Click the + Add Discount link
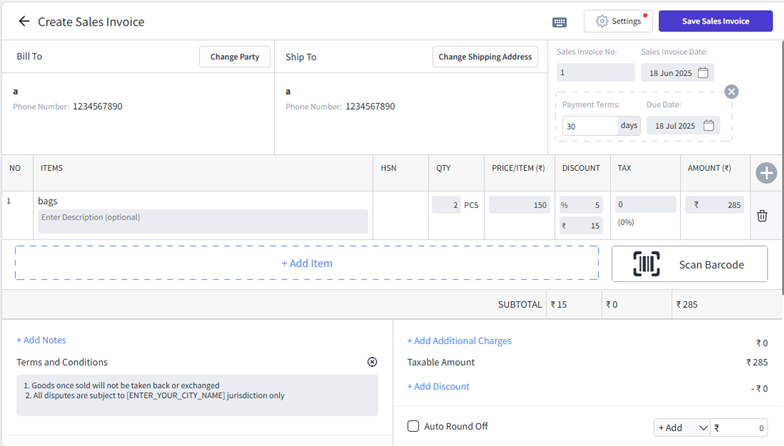Viewport: 784px width, 446px height. coord(438,386)
